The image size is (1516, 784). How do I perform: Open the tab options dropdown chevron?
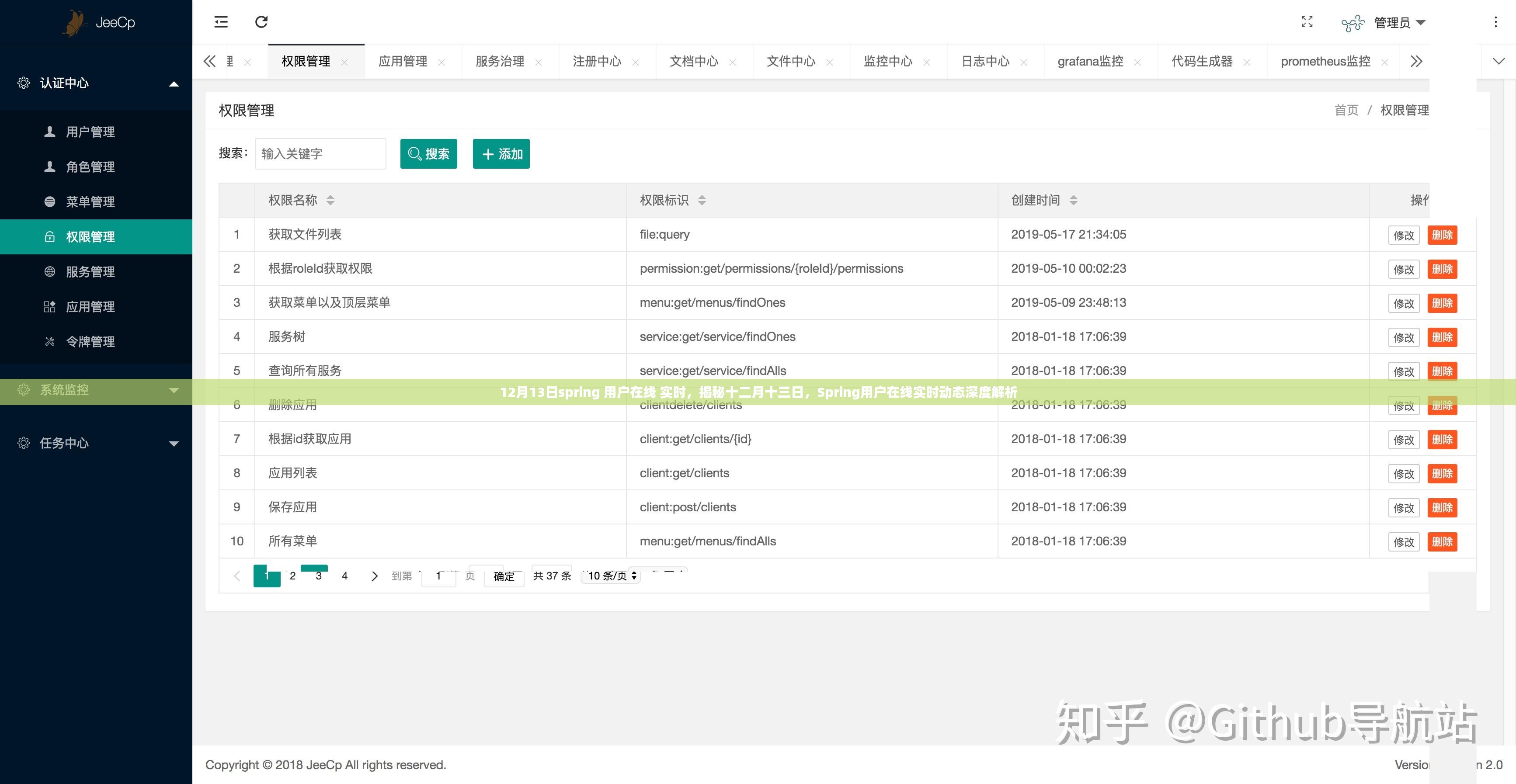pyautogui.click(x=1499, y=61)
